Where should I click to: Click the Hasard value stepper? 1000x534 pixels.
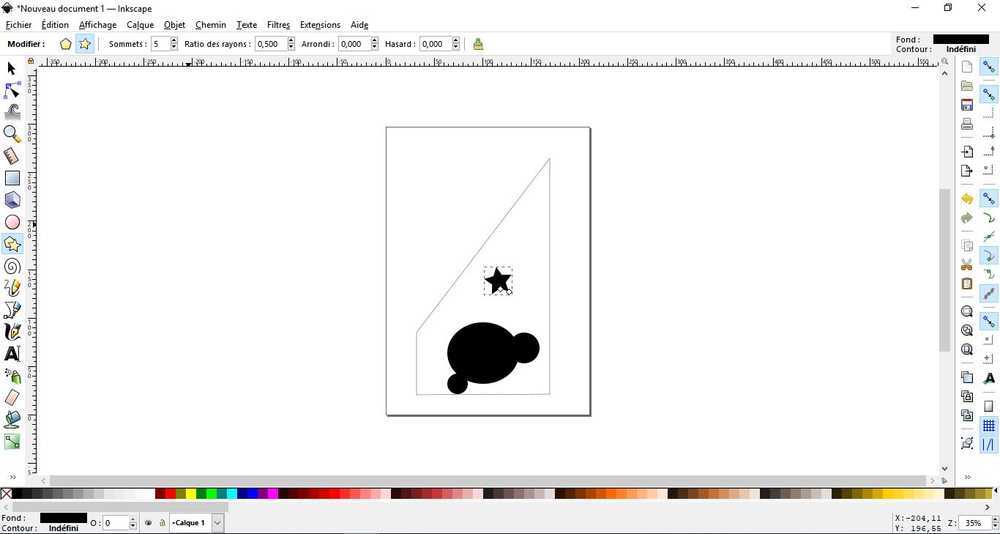click(x=455, y=44)
